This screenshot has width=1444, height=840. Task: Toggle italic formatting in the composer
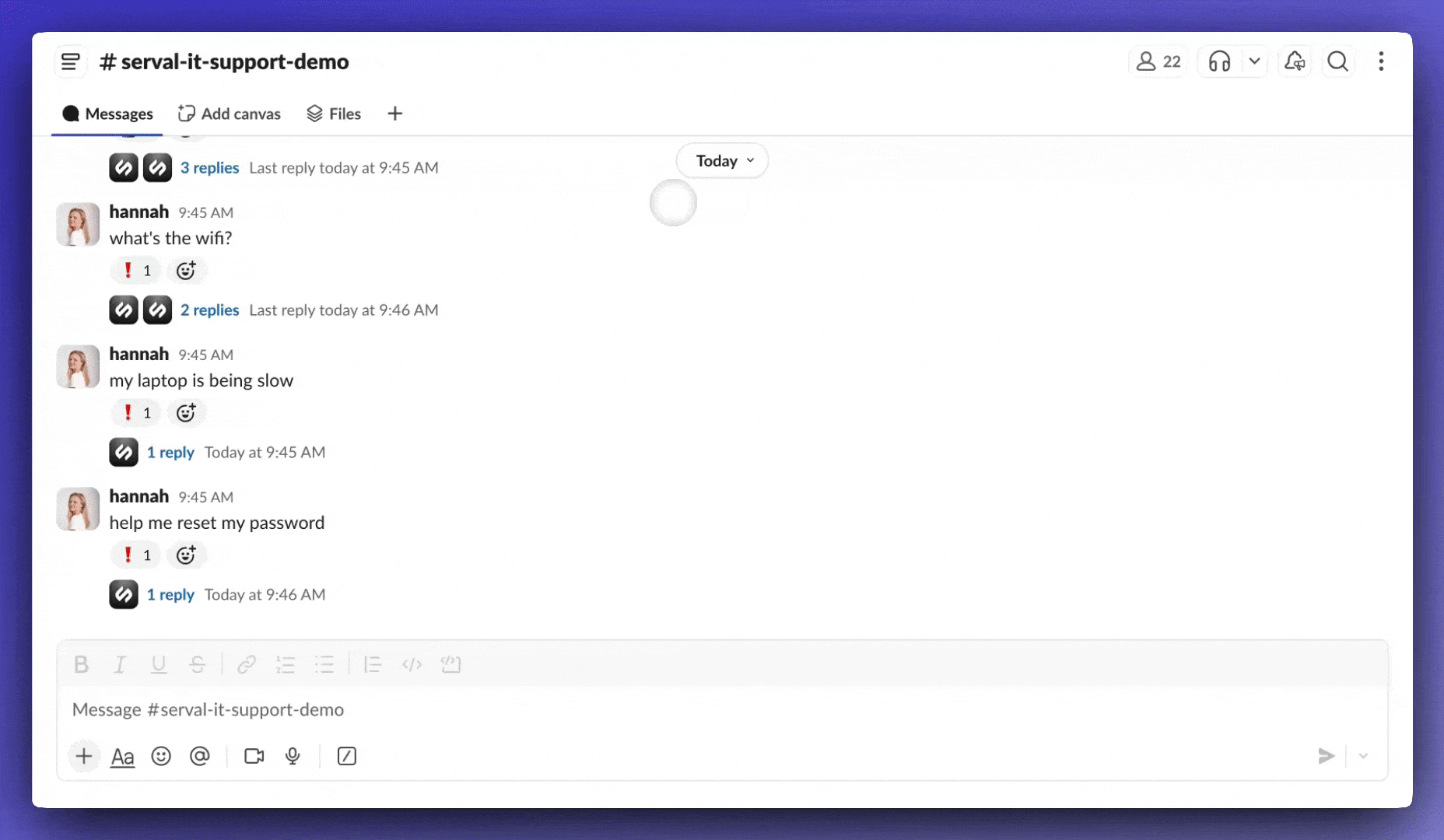coord(120,664)
